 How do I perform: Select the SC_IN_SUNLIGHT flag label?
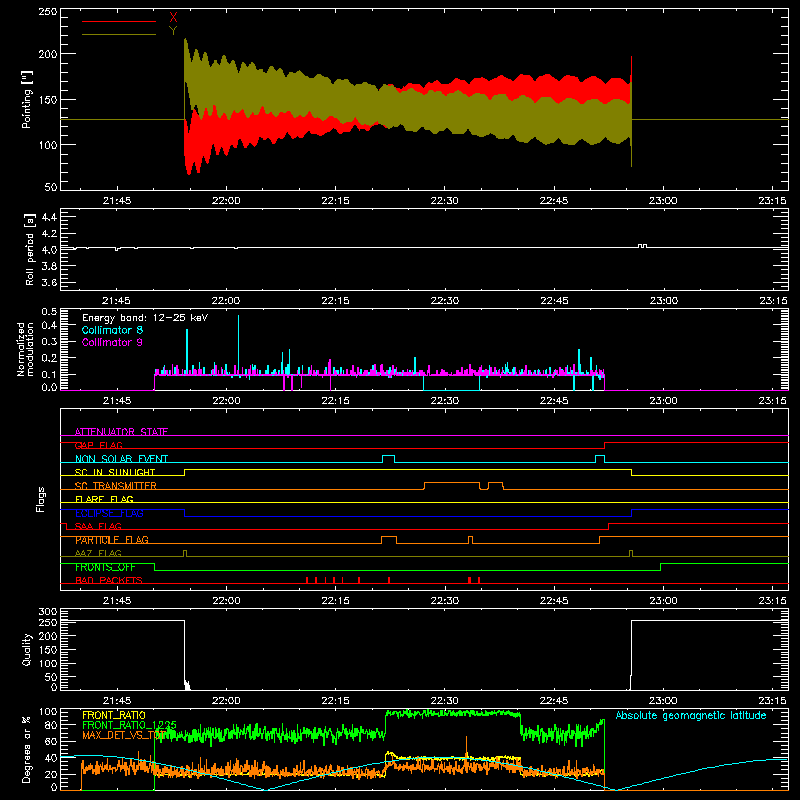point(115,472)
